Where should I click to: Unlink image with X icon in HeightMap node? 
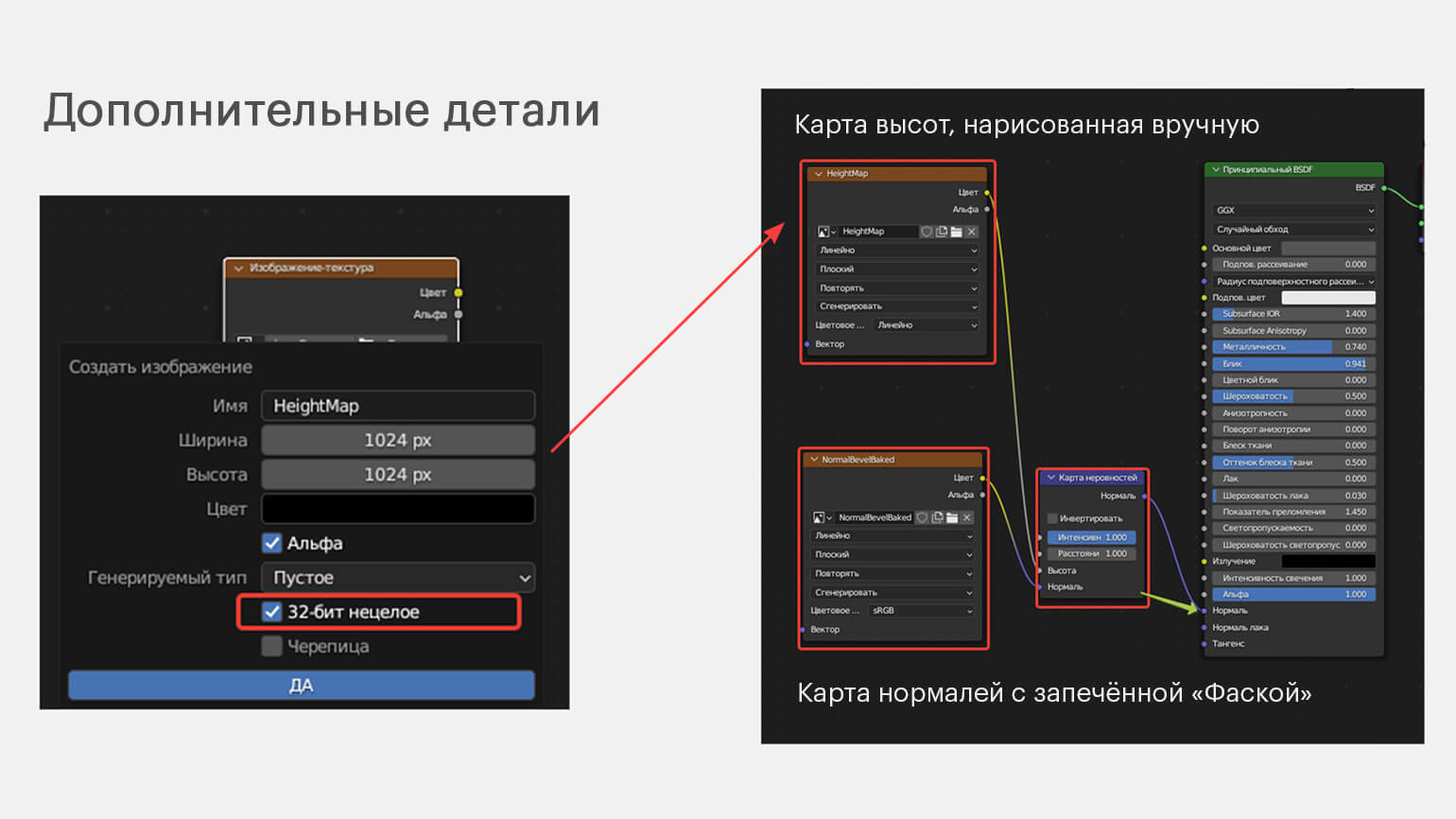[x=971, y=232]
